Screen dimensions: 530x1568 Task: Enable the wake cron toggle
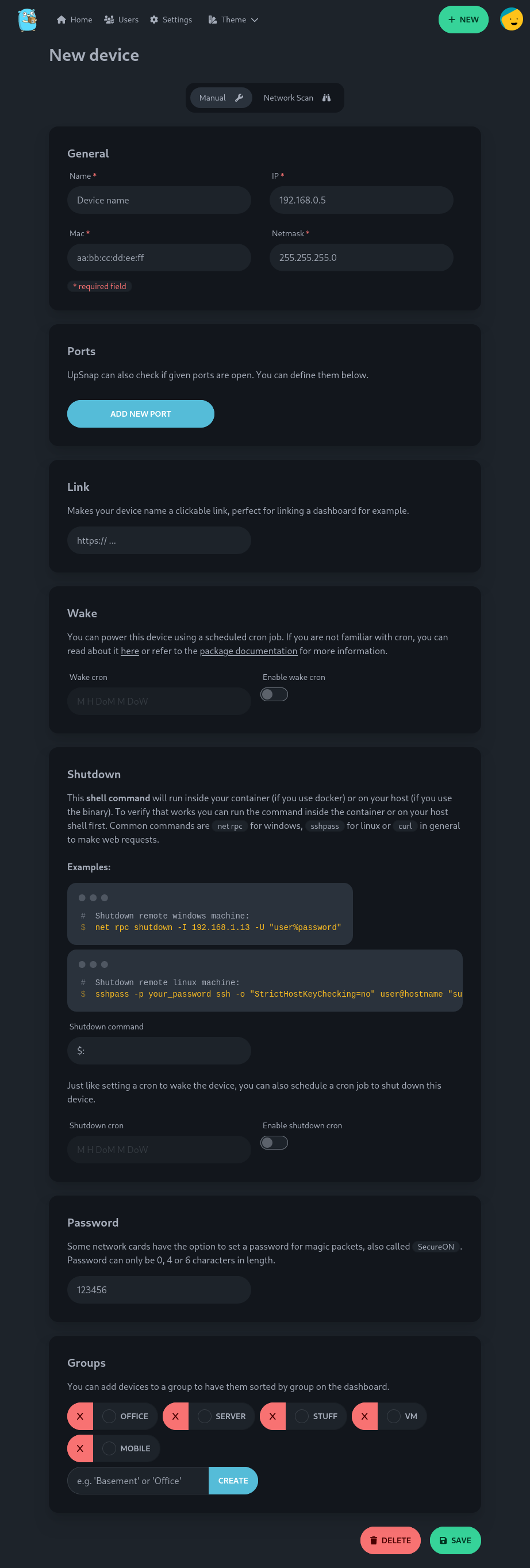tap(274, 694)
